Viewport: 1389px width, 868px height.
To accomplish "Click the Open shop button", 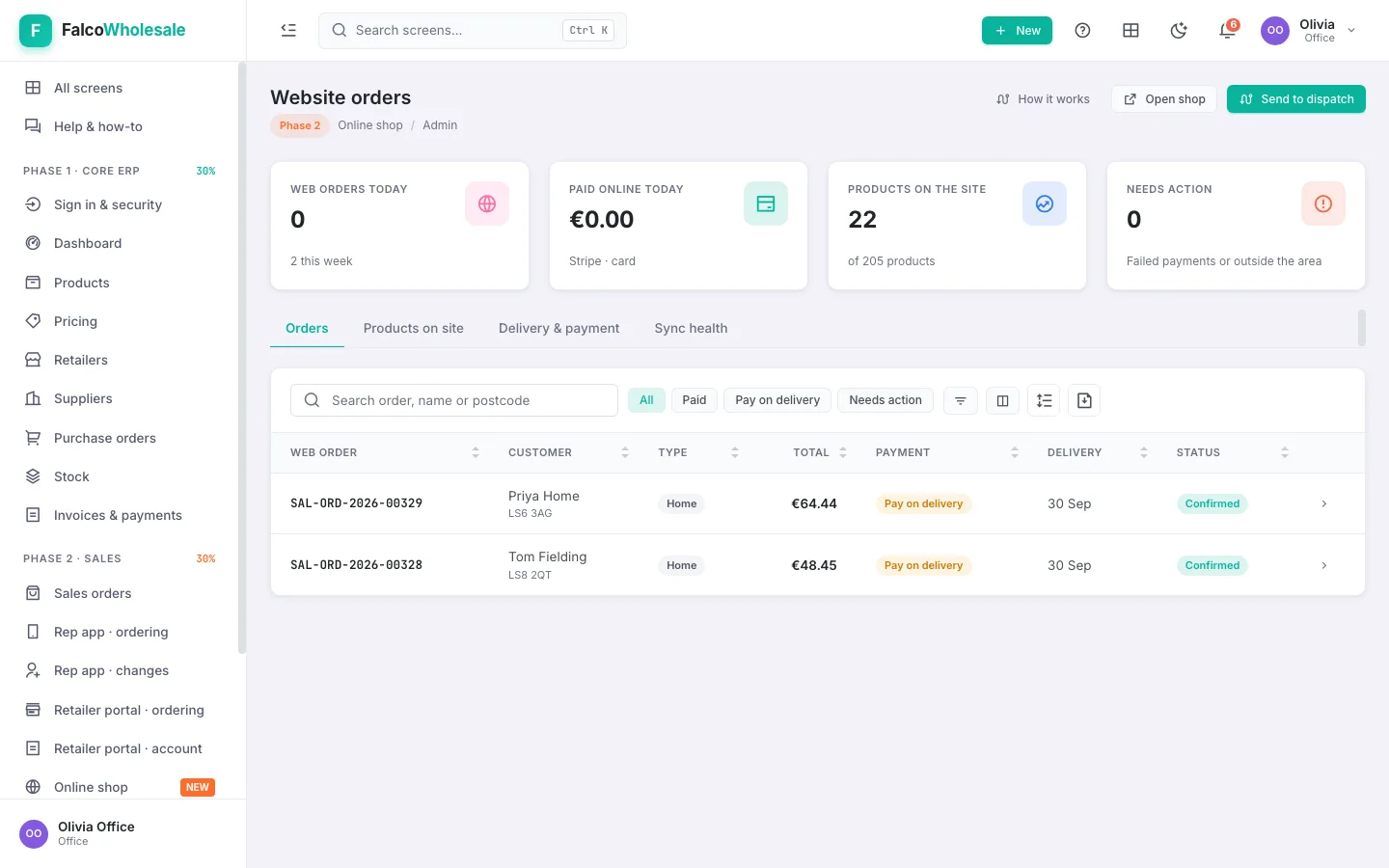I will tap(1164, 99).
